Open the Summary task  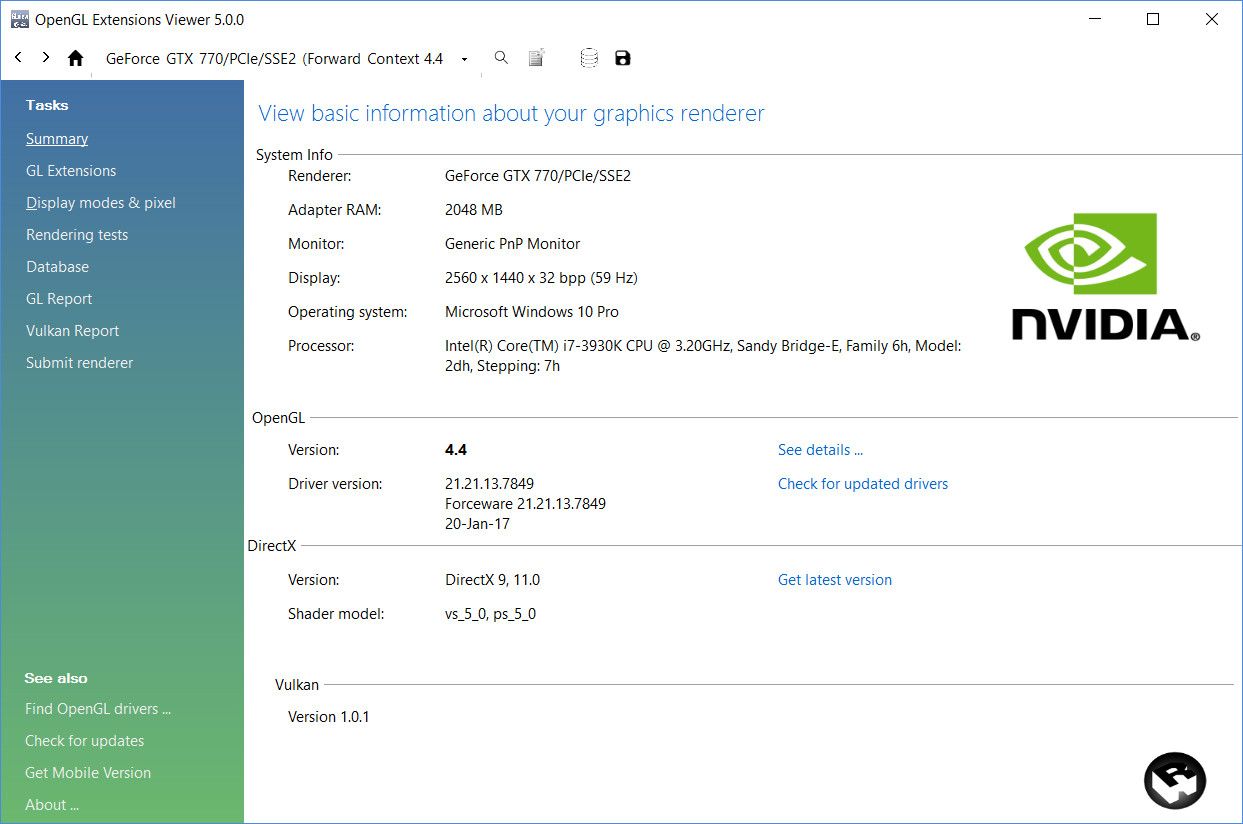click(x=57, y=139)
